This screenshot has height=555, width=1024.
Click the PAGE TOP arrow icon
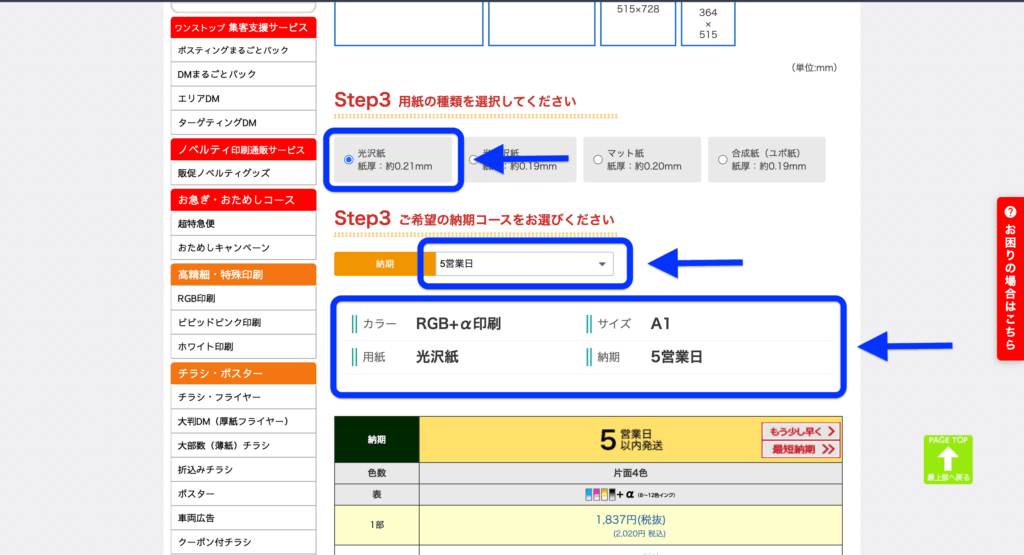pyautogui.click(x=948, y=460)
